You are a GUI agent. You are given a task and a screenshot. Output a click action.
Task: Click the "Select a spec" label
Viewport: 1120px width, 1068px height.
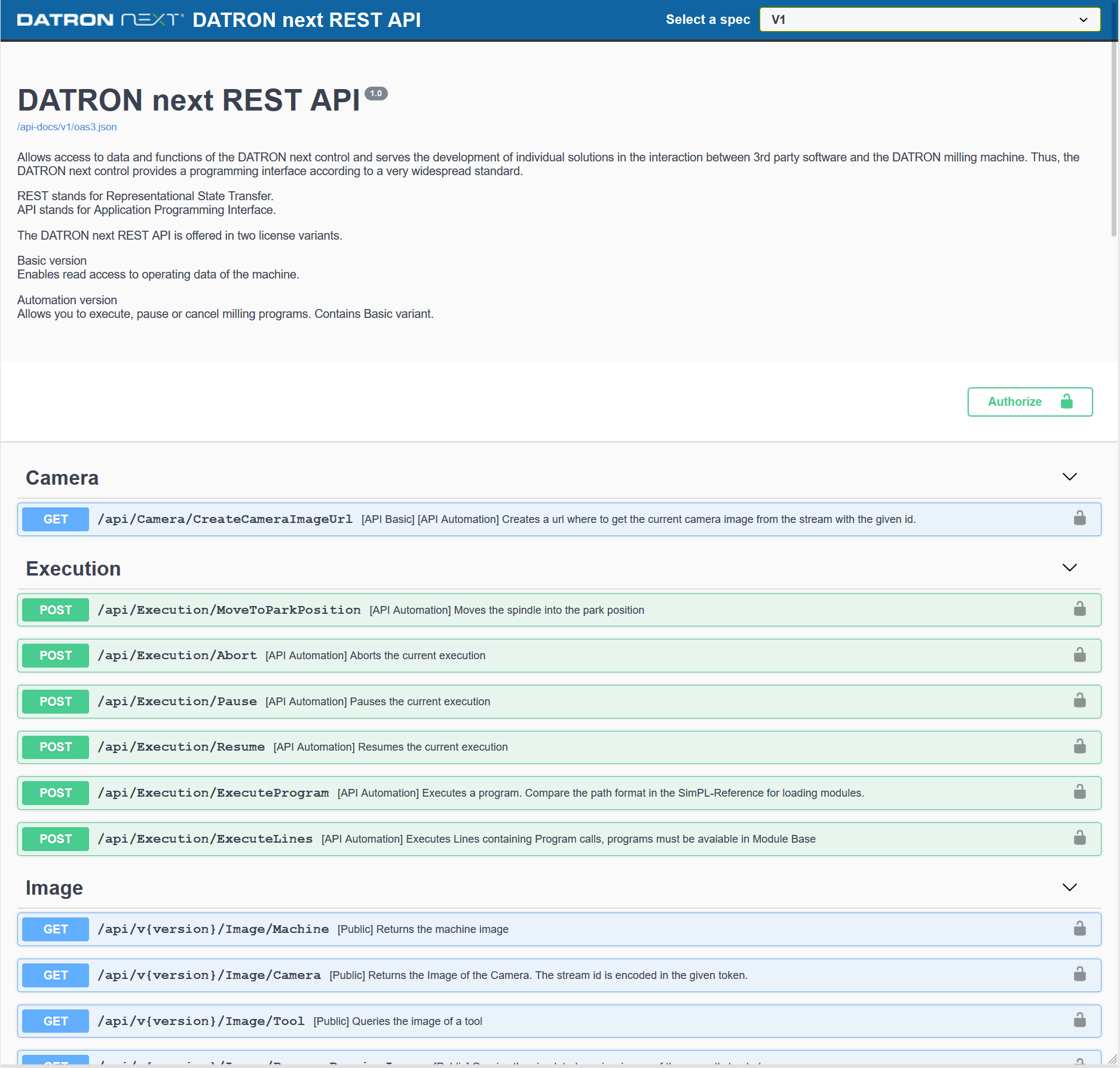click(x=708, y=20)
